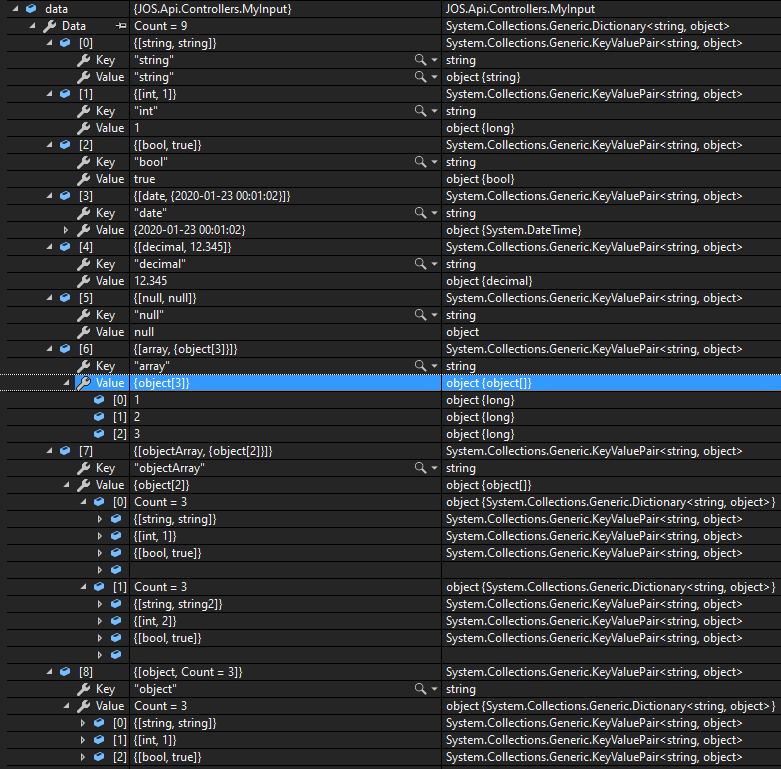The height and width of the screenshot is (769, 781).
Task: Select the type cell object {decimal}
Action: [x=611, y=281]
